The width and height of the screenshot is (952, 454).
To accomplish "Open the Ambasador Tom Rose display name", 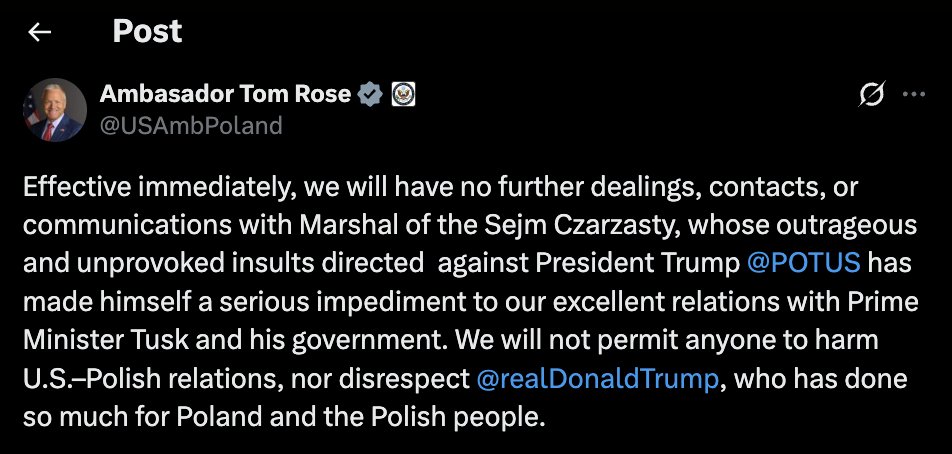I will (225, 95).
